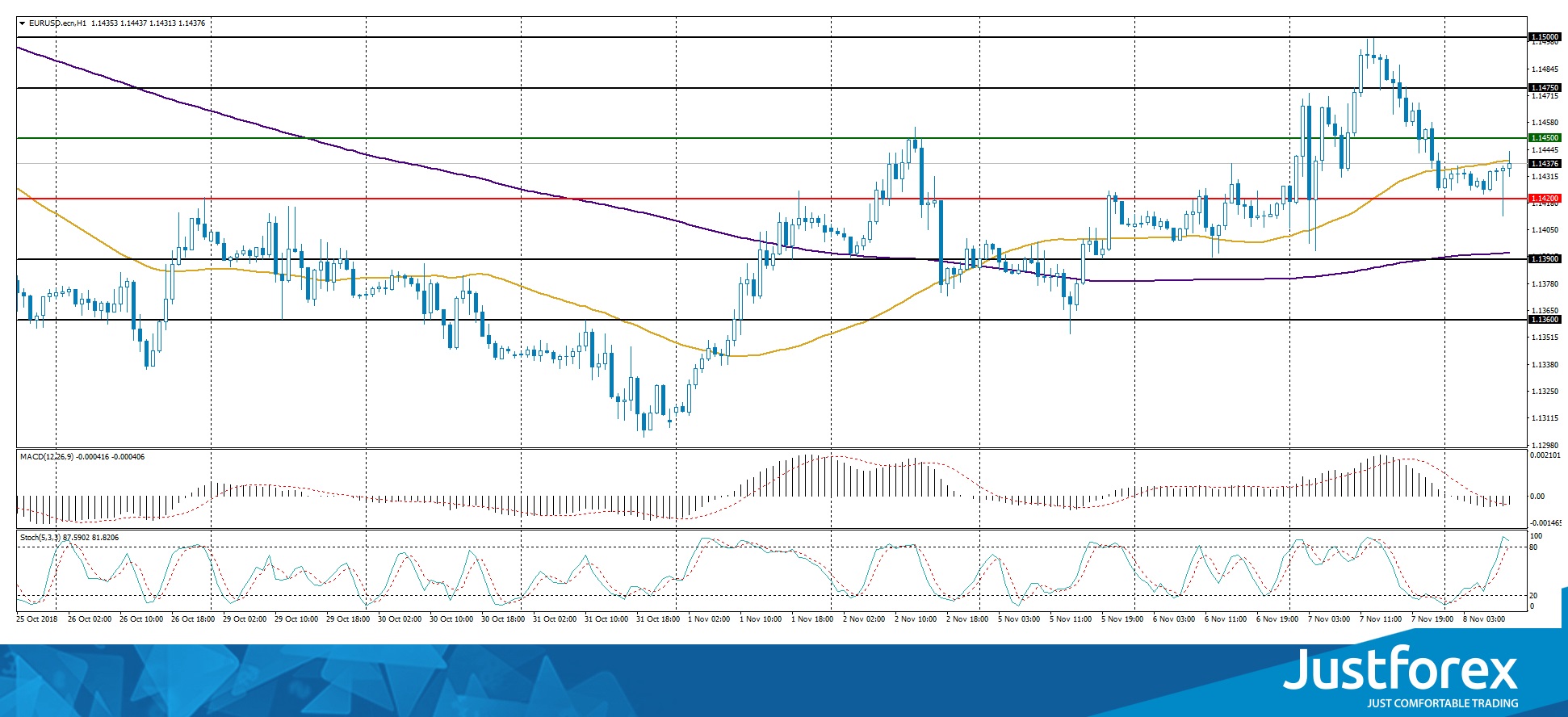The image size is (1568, 717).
Task: Click the 1.12980 value on price axis
Action: [1545, 445]
